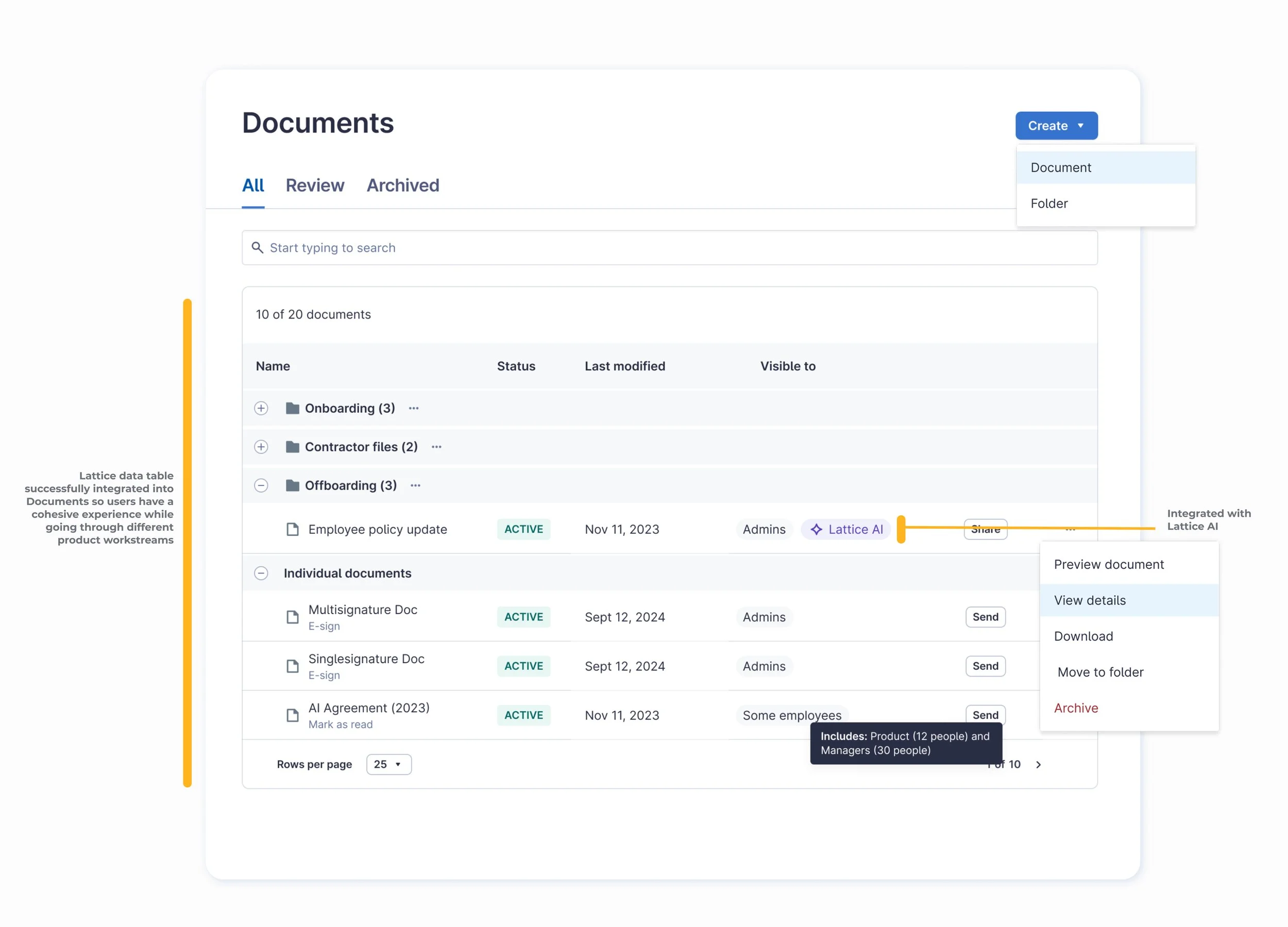Send the Singlesignature Doc

pos(985,666)
